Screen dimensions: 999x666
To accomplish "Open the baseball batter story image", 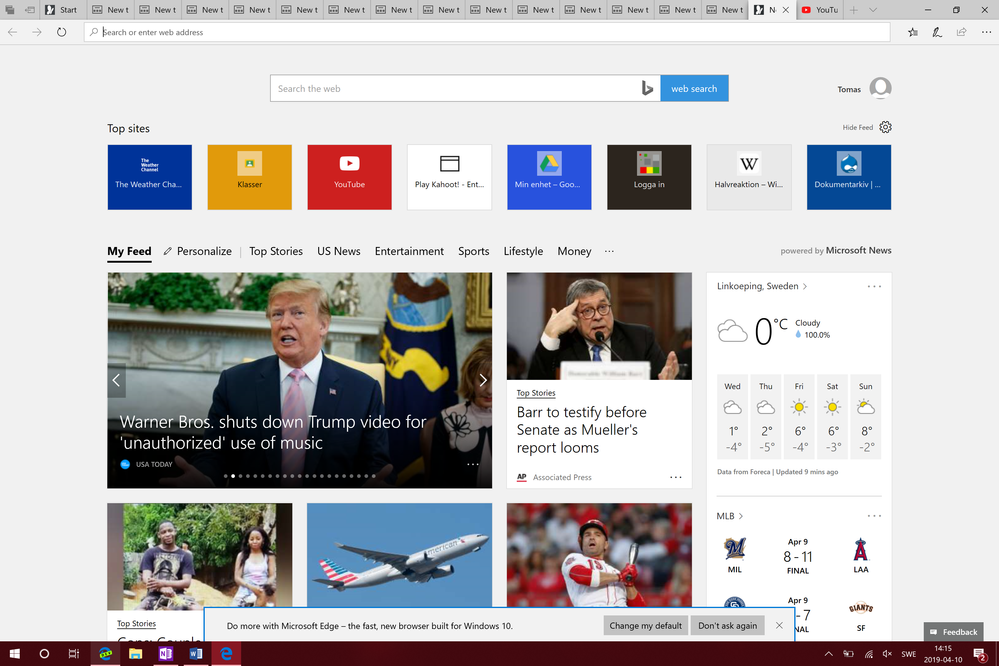I will click(x=600, y=555).
